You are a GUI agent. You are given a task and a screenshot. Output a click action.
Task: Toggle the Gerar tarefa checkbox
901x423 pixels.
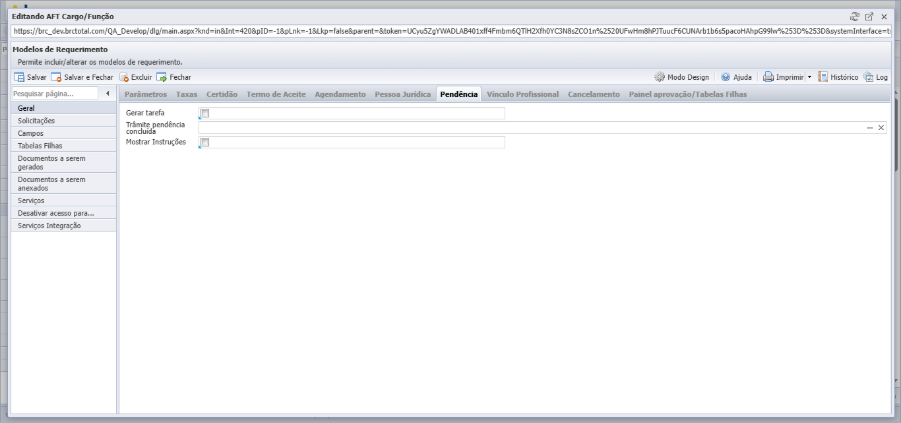point(205,113)
